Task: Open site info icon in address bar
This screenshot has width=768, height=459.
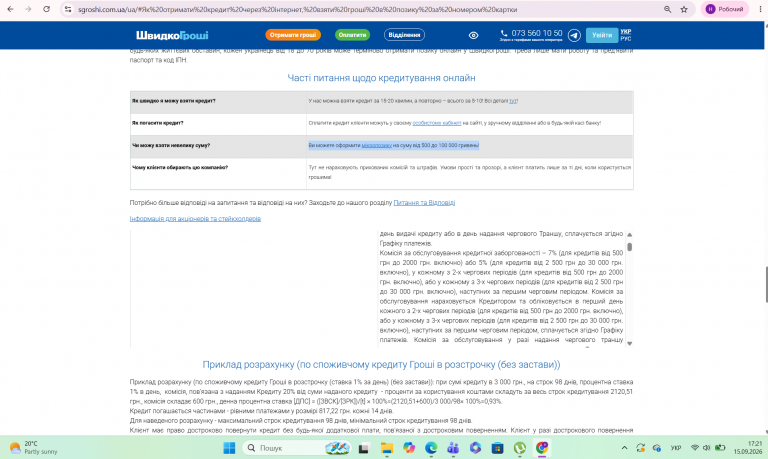Action: pyautogui.click(x=68, y=9)
